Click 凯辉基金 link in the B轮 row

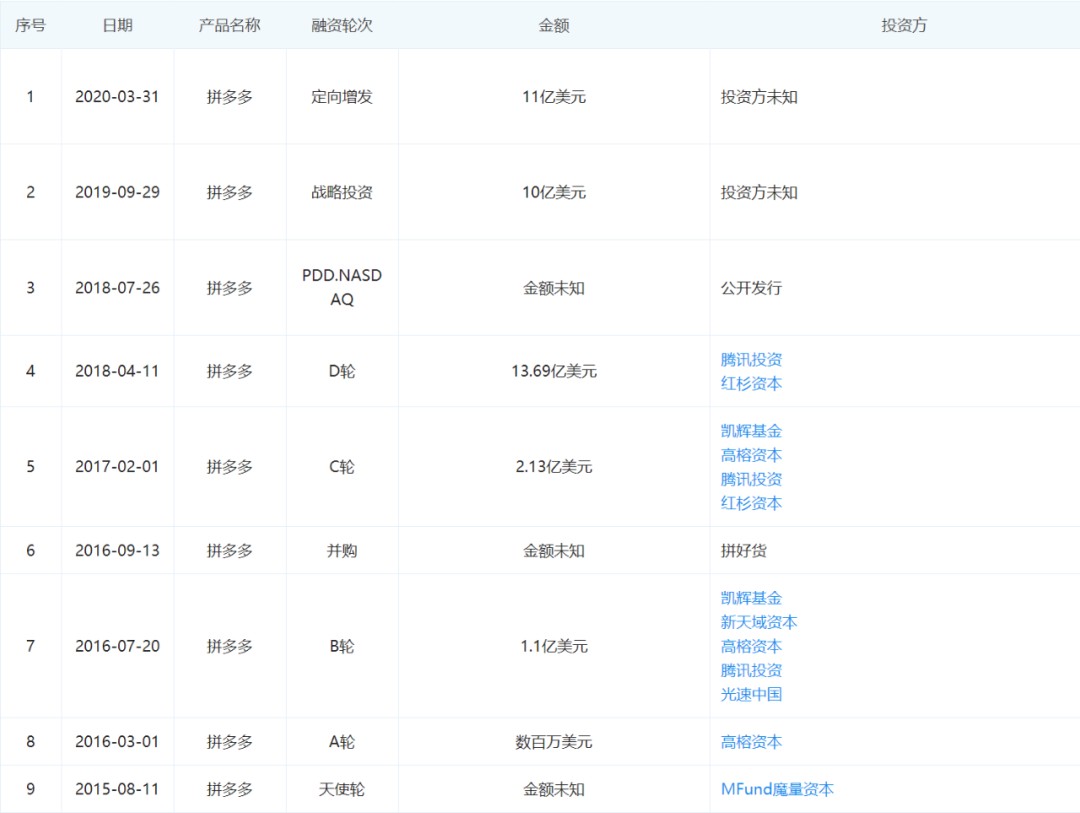click(751, 598)
